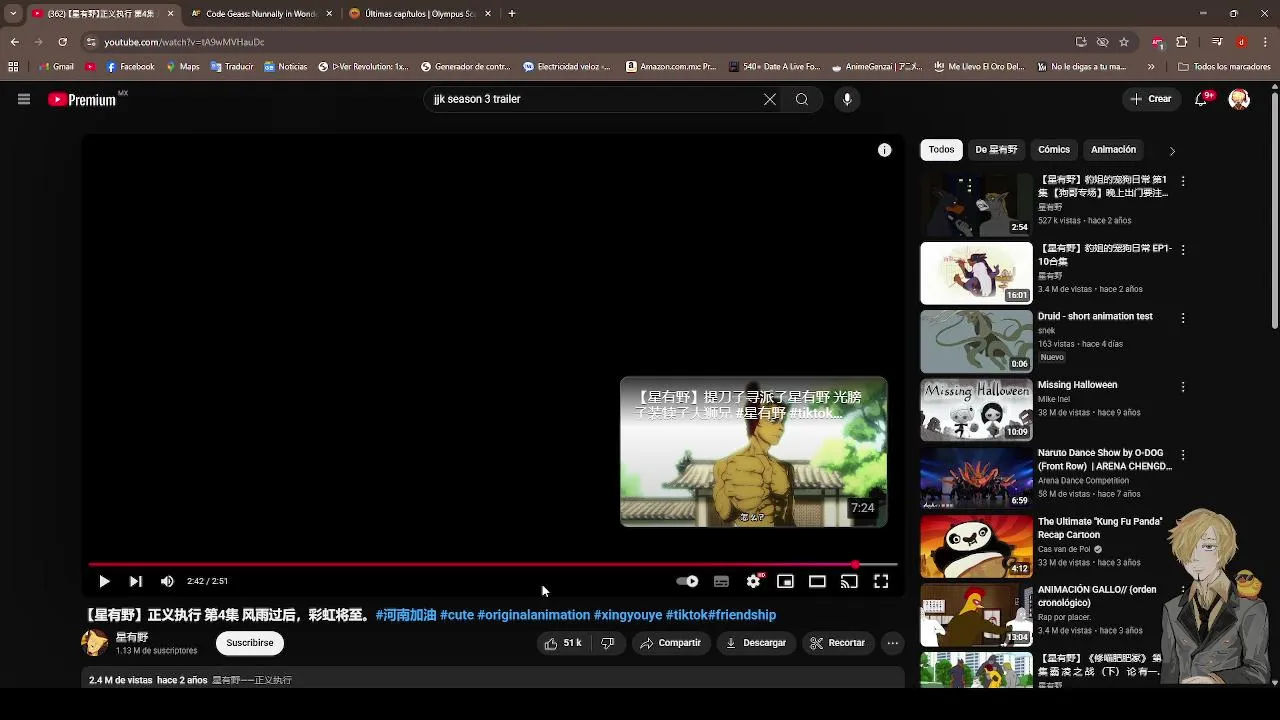Submit search with magnifier icon
This screenshot has height=720, width=1280.
802,99
